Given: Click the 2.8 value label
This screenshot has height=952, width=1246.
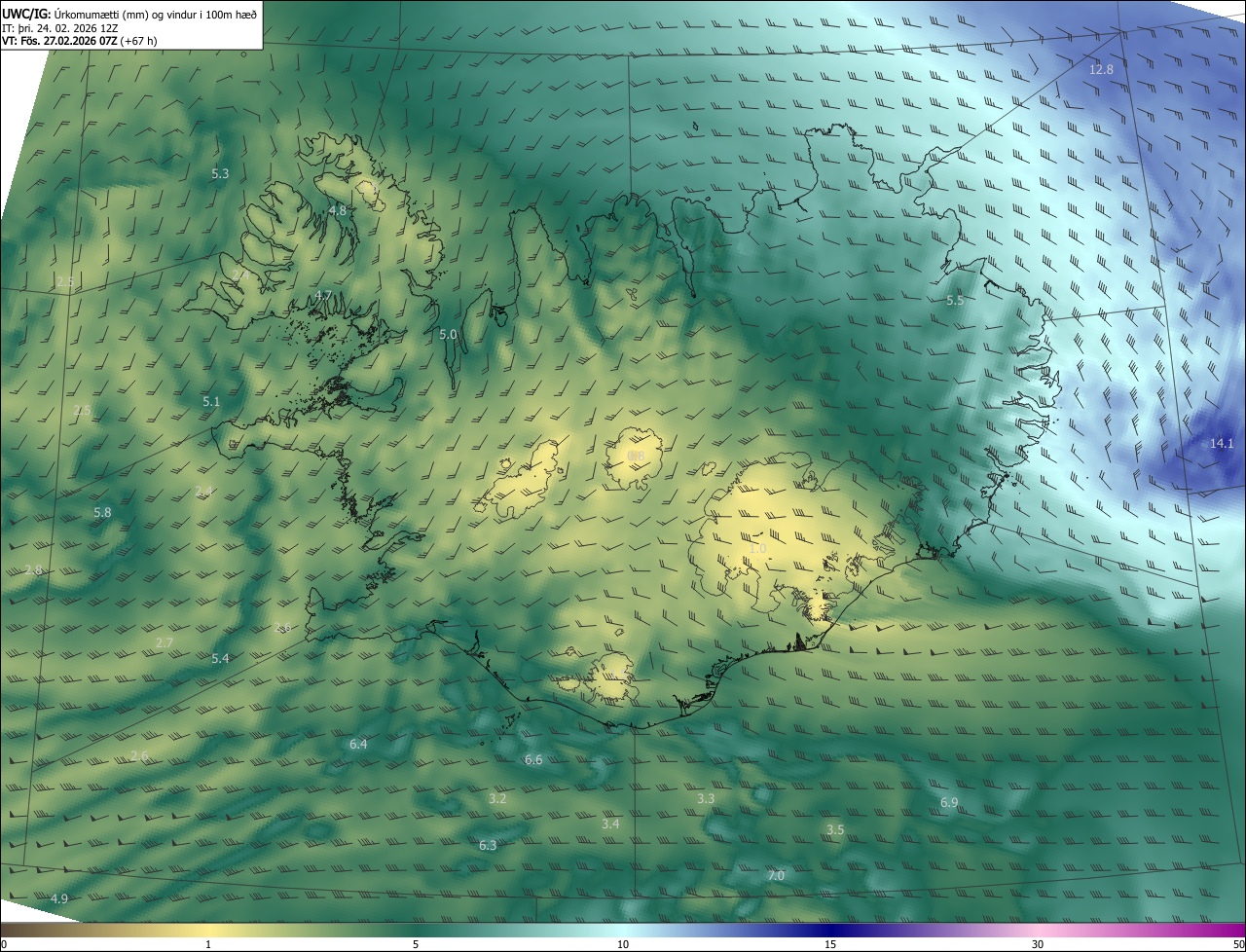Looking at the screenshot, I should [34, 569].
